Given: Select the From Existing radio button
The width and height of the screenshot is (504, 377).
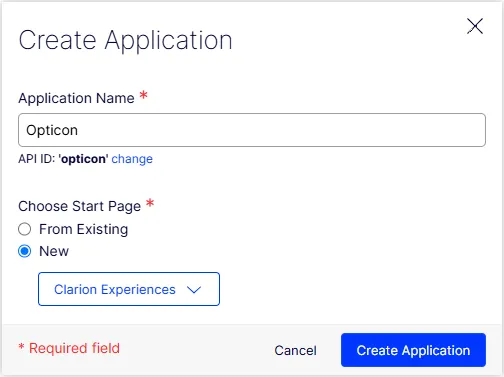Looking at the screenshot, I should [25, 229].
